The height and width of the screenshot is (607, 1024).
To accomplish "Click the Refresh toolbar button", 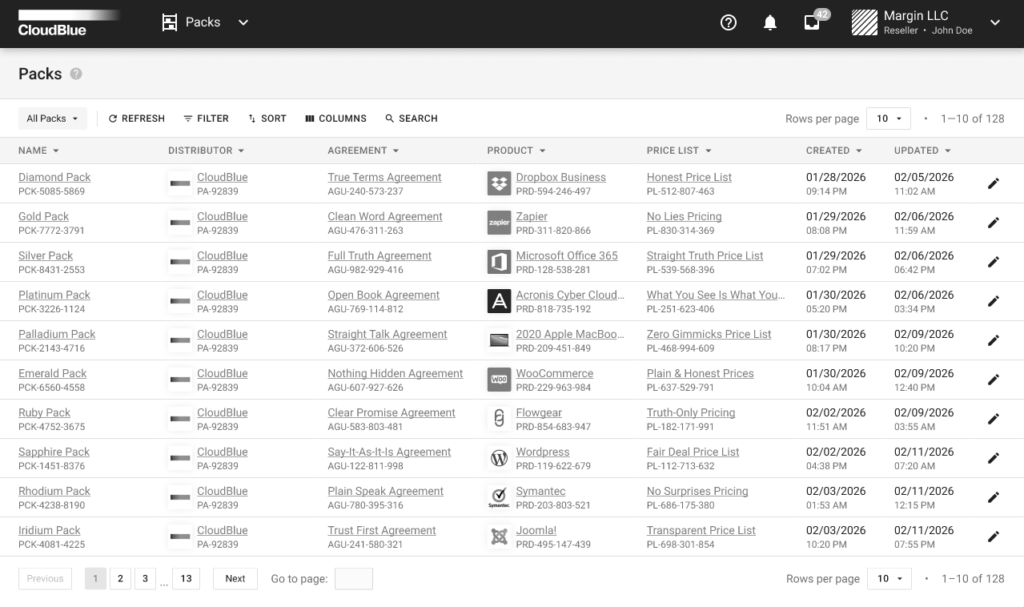I will click(136, 118).
